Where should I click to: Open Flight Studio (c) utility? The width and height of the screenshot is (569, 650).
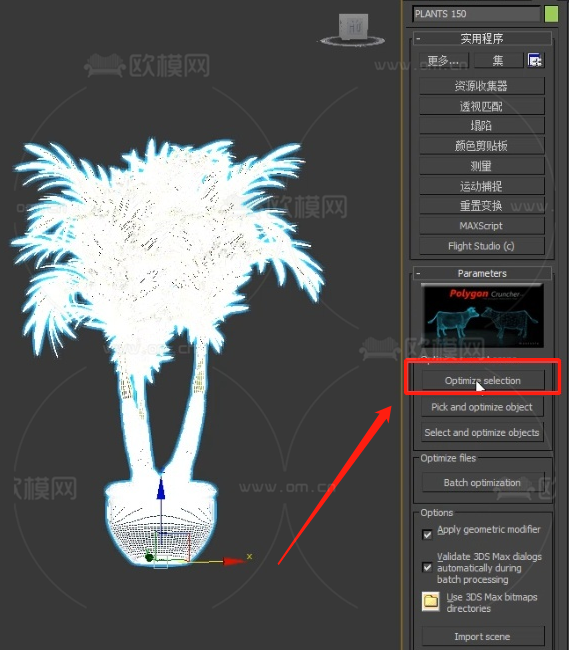pos(482,246)
